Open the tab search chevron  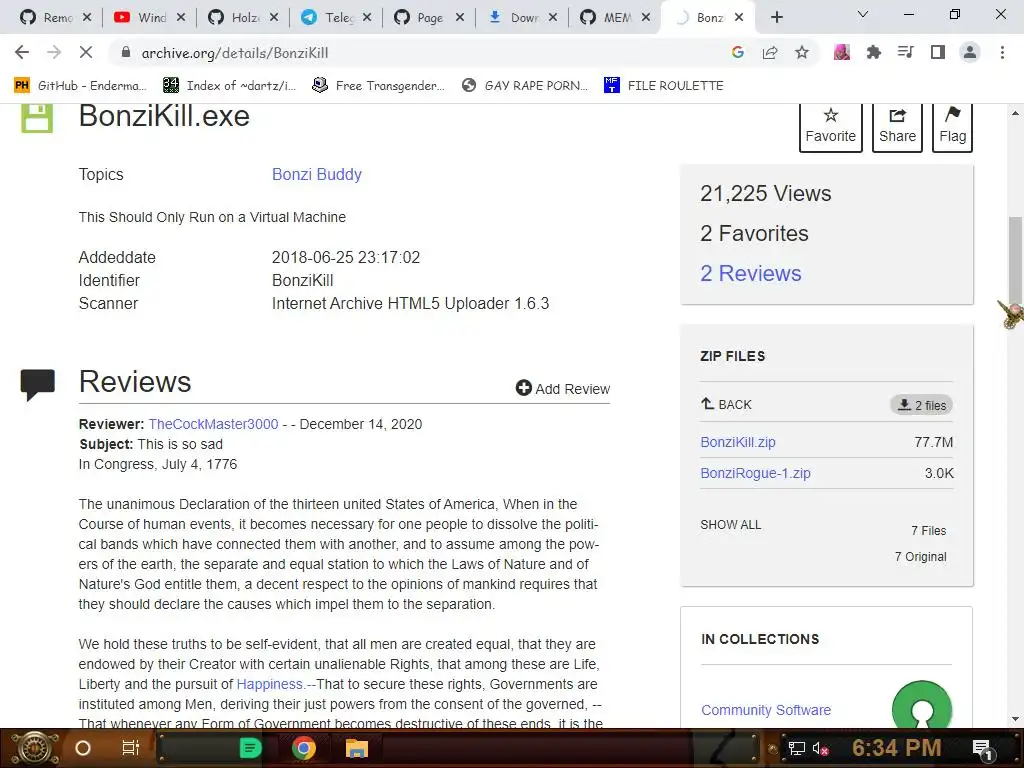[863, 14]
